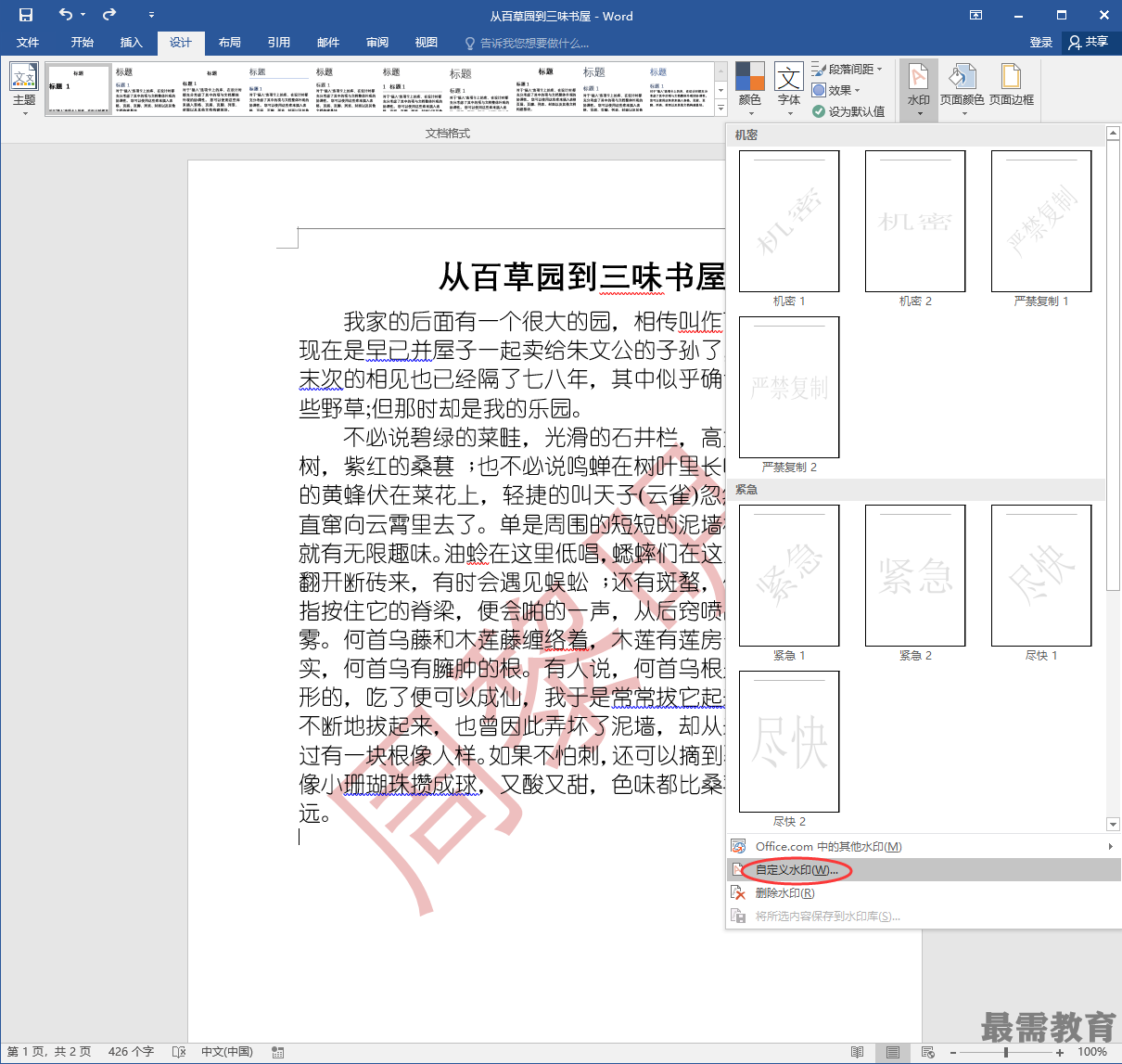Switch to the Insert (插入) tab
The height and width of the screenshot is (1064, 1122).
coord(132,43)
